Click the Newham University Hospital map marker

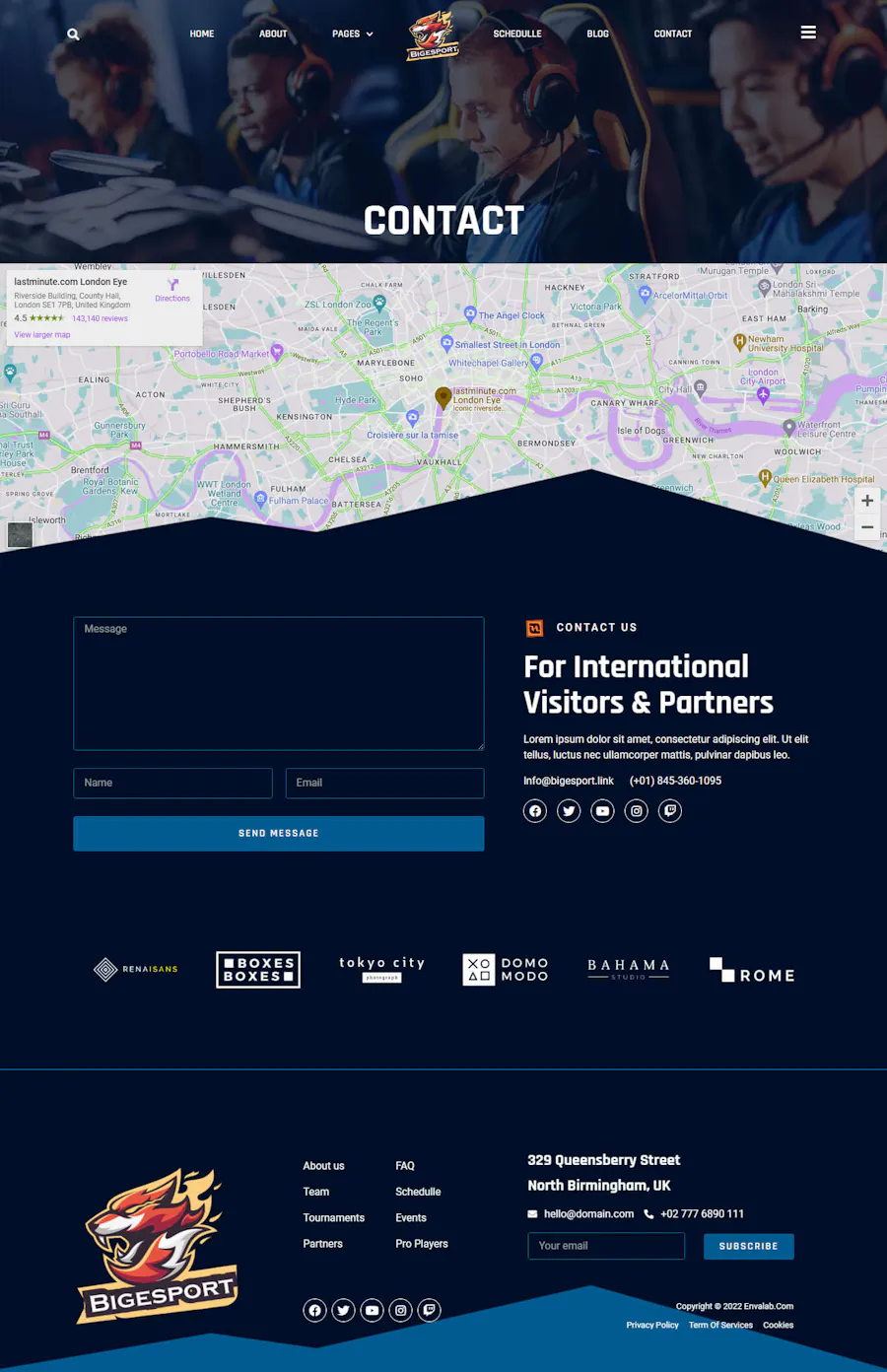(739, 342)
